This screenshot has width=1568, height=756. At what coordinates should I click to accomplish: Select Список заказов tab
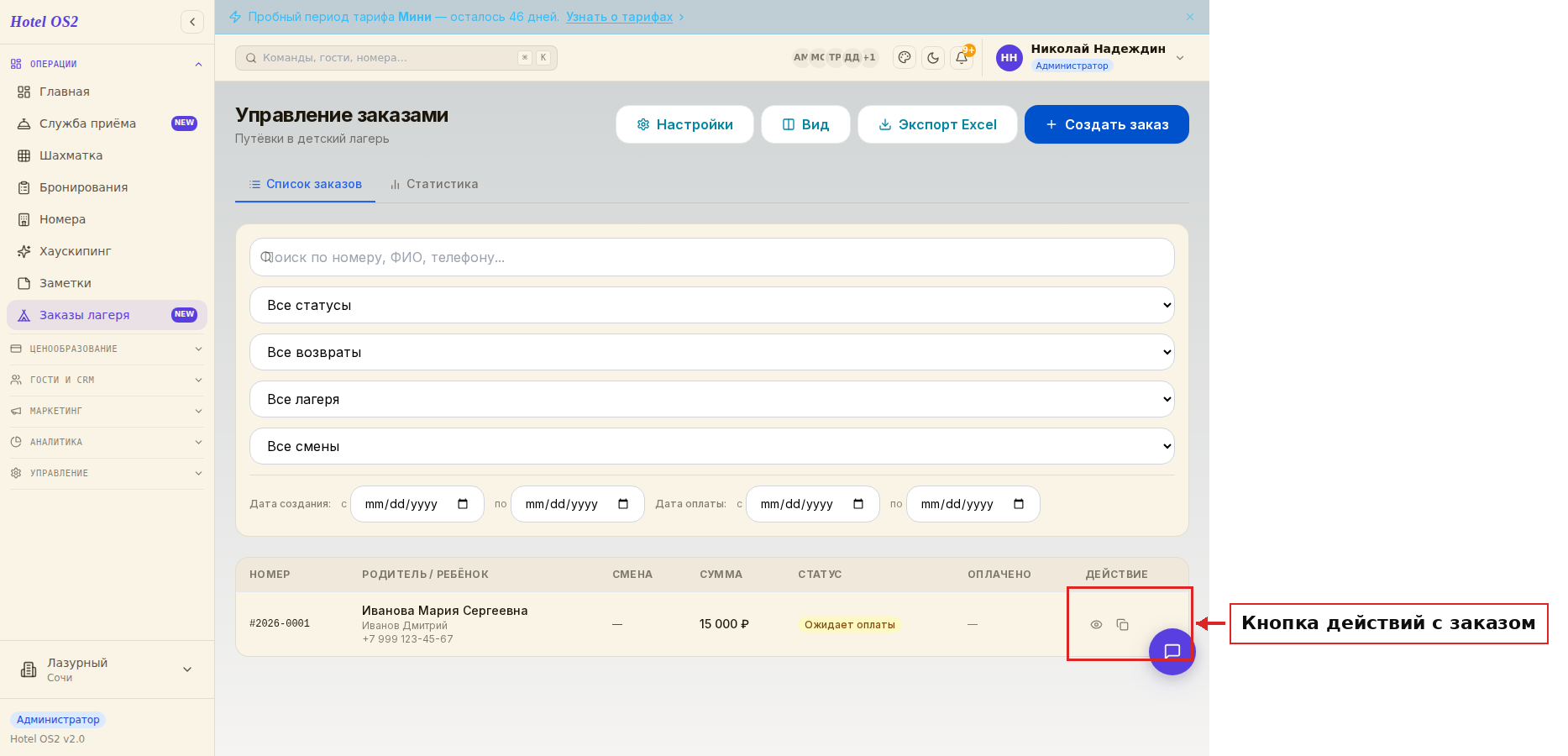point(305,184)
